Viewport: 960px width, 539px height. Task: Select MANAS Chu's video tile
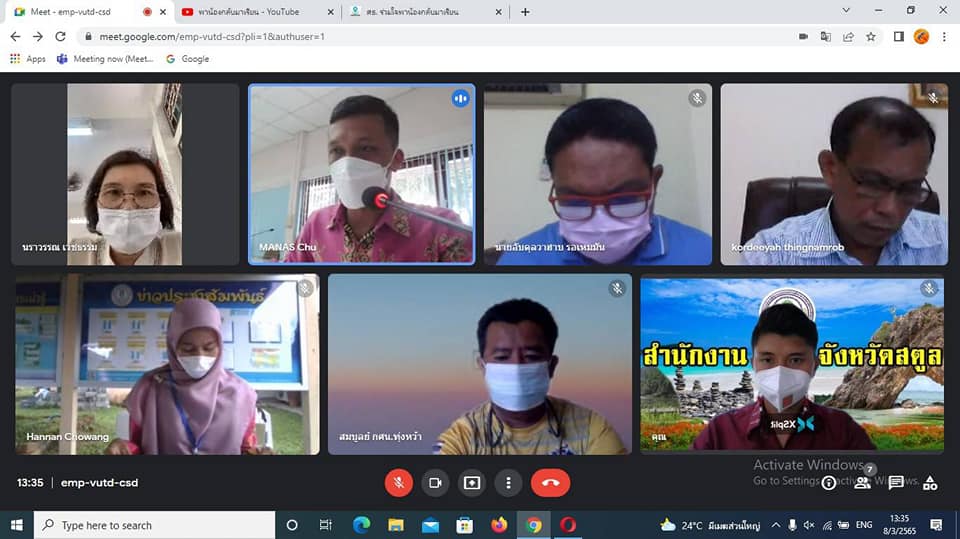(361, 174)
